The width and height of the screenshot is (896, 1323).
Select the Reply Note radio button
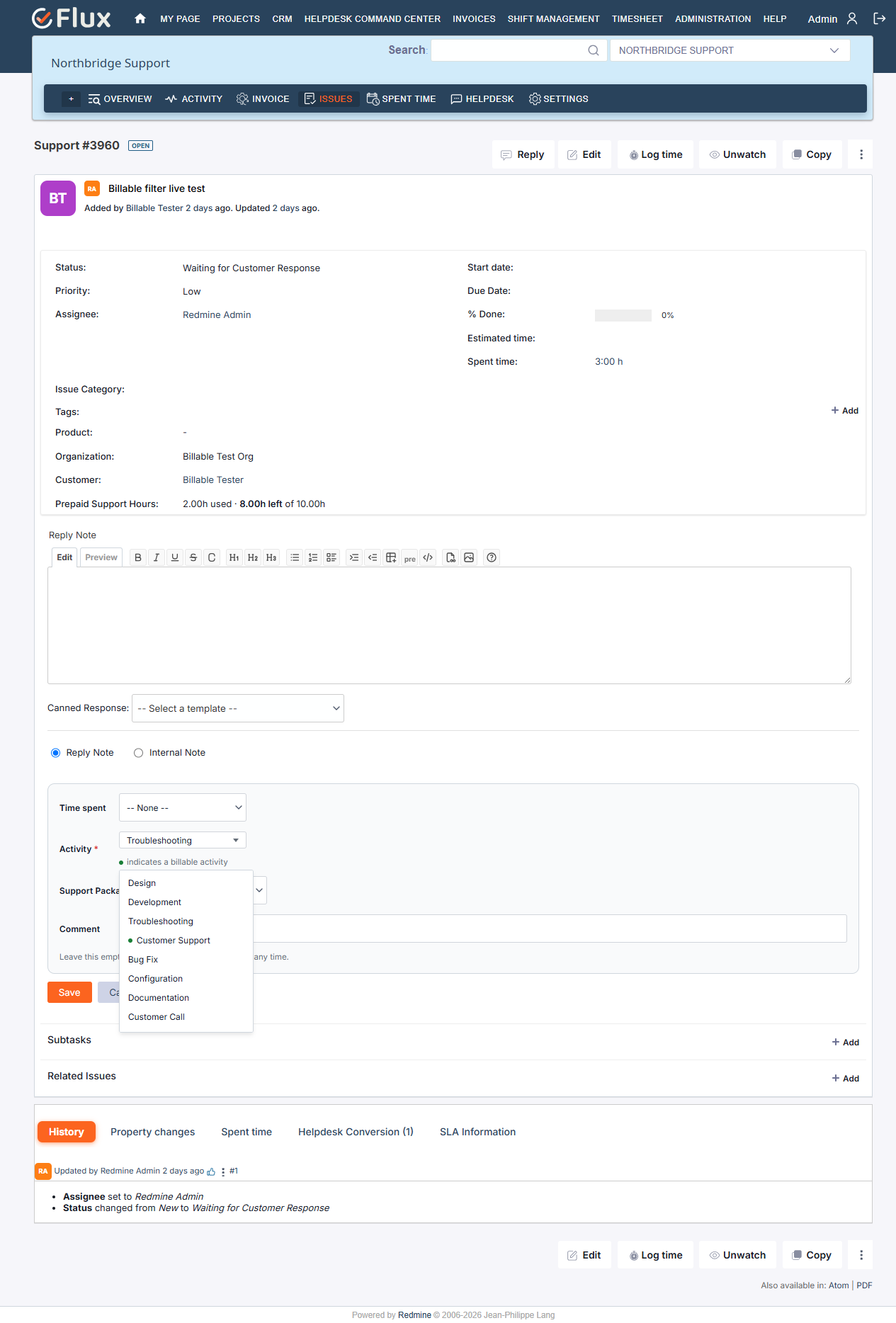click(55, 753)
